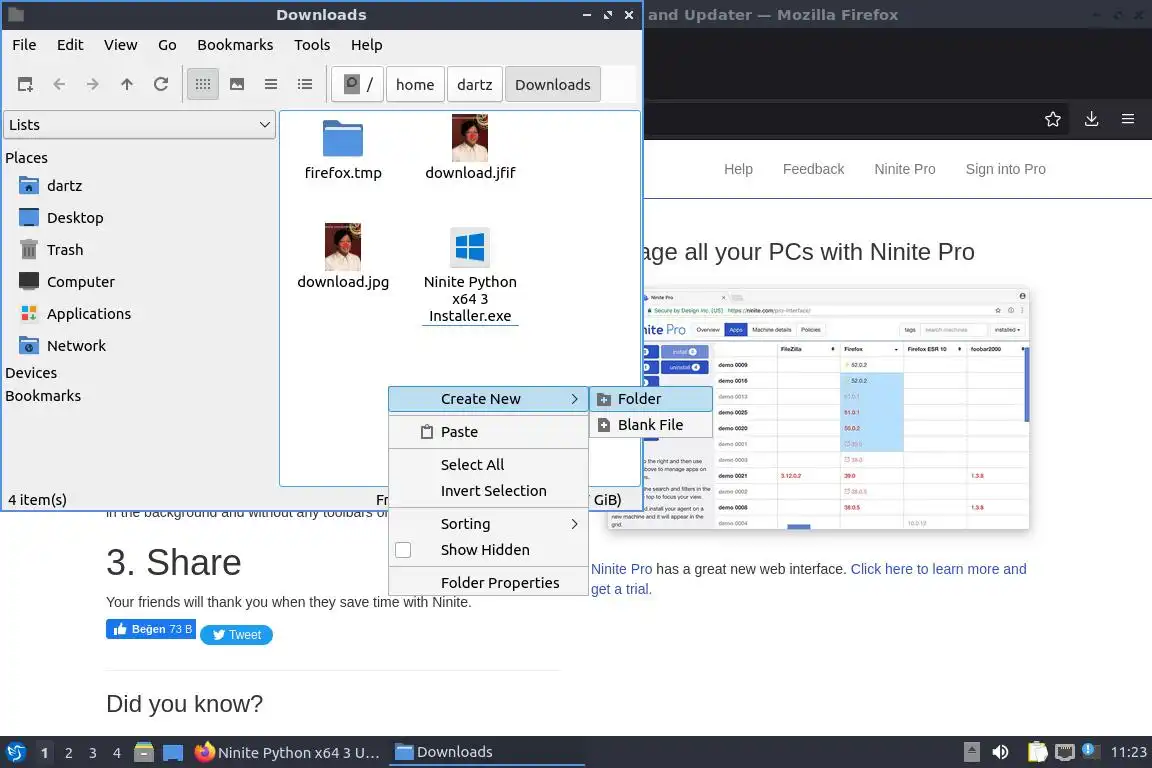The height and width of the screenshot is (768, 1152).
Task: Choose Paste from context menu
Action: pos(489,432)
